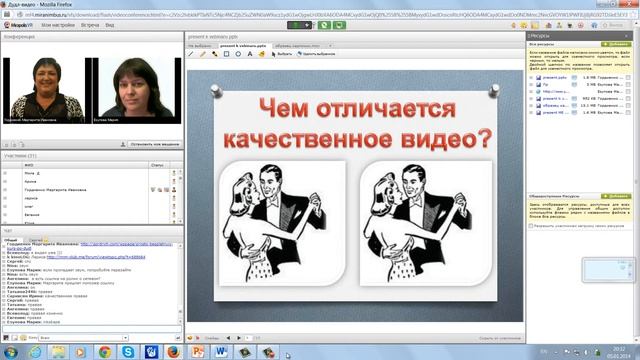Click the chat message input field
Screen dimensions: 640x360
point(92,329)
